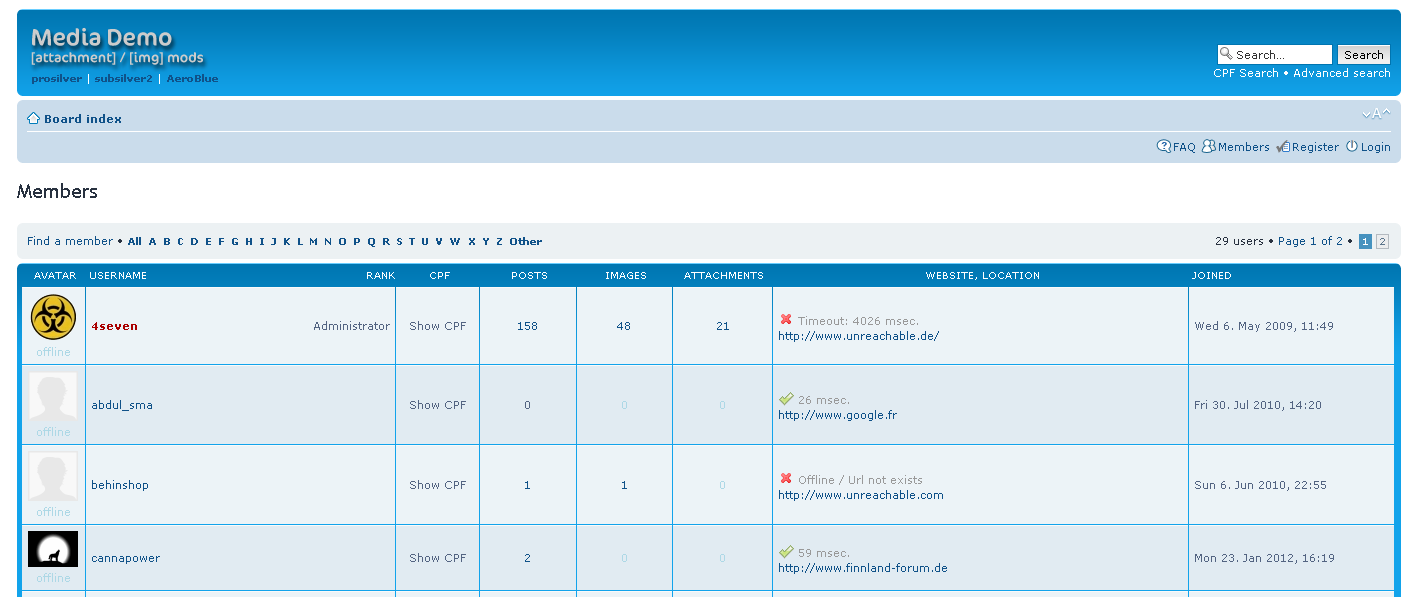Click the Register icon

[1283, 147]
